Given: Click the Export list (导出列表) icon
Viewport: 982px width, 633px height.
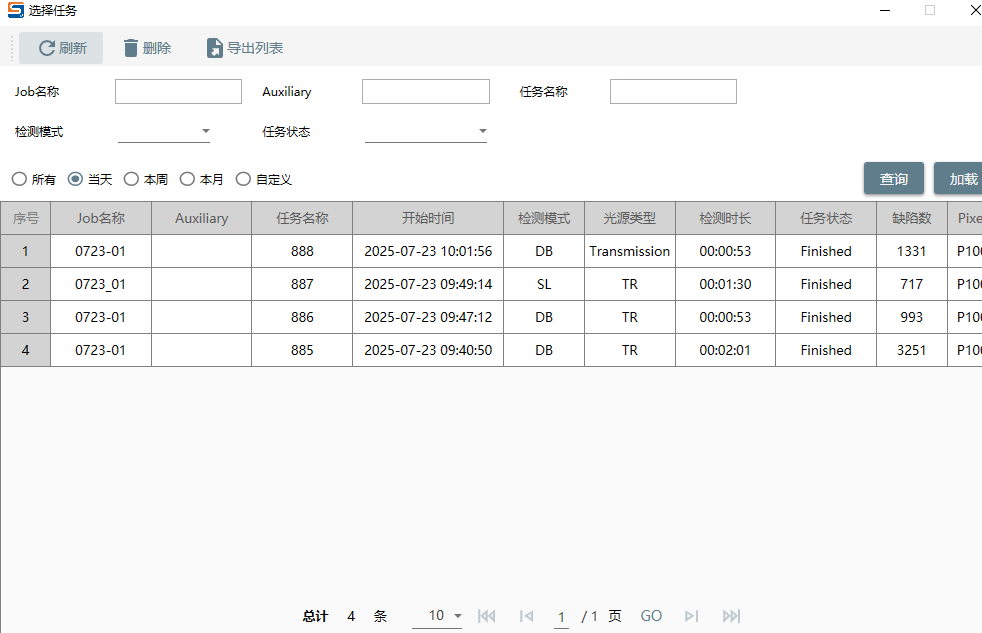Looking at the screenshot, I should click(214, 48).
